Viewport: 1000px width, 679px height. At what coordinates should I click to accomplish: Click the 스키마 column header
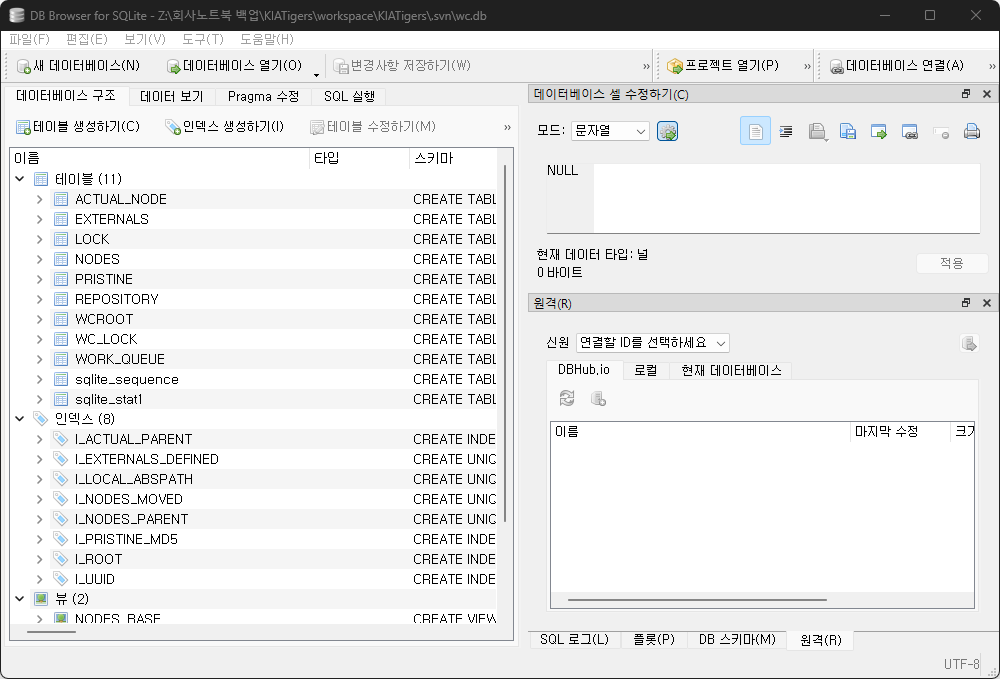(x=453, y=158)
